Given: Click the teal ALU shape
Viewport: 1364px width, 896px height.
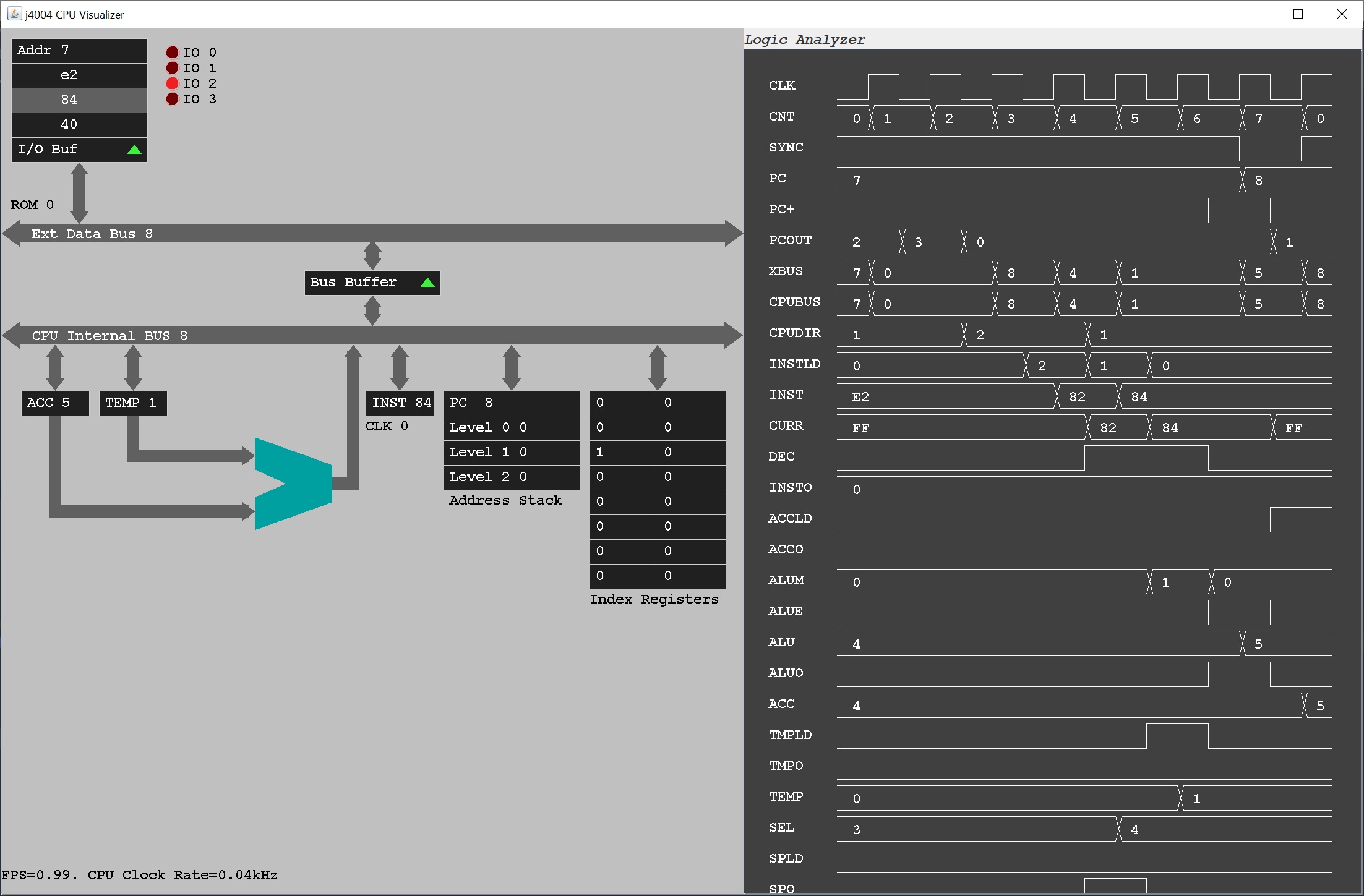Looking at the screenshot, I should point(303,483).
